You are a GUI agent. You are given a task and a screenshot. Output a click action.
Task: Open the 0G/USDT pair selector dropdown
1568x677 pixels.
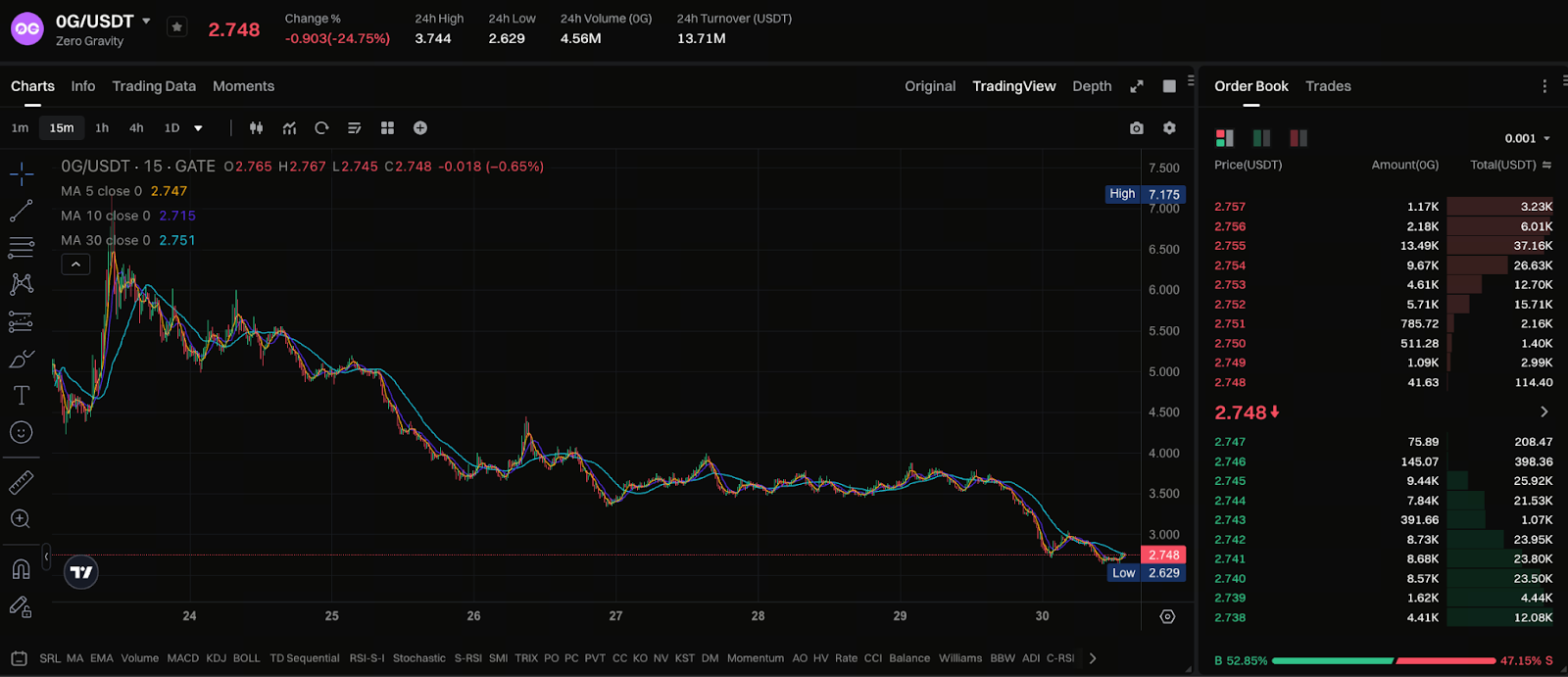(x=146, y=21)
